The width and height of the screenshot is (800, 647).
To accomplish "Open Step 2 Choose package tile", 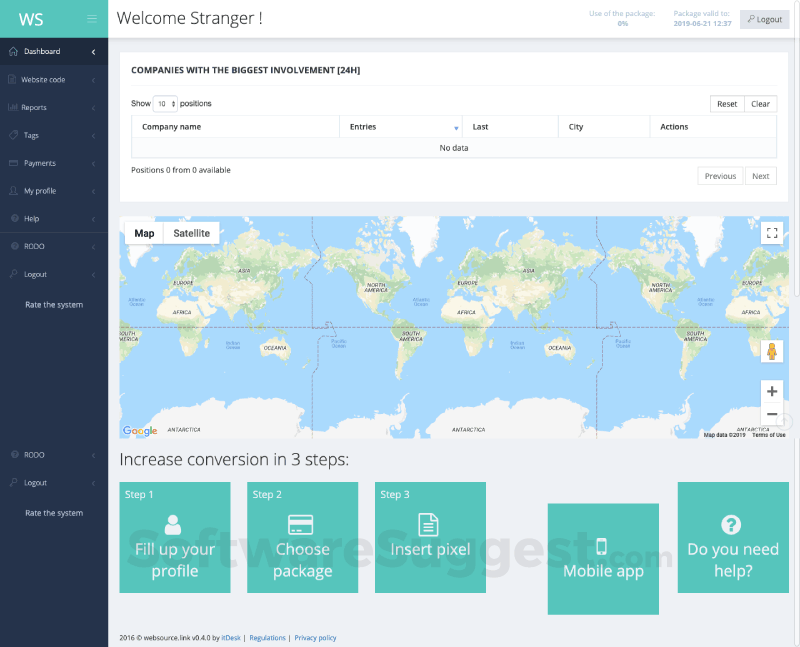I will click(x=302, y=537).
